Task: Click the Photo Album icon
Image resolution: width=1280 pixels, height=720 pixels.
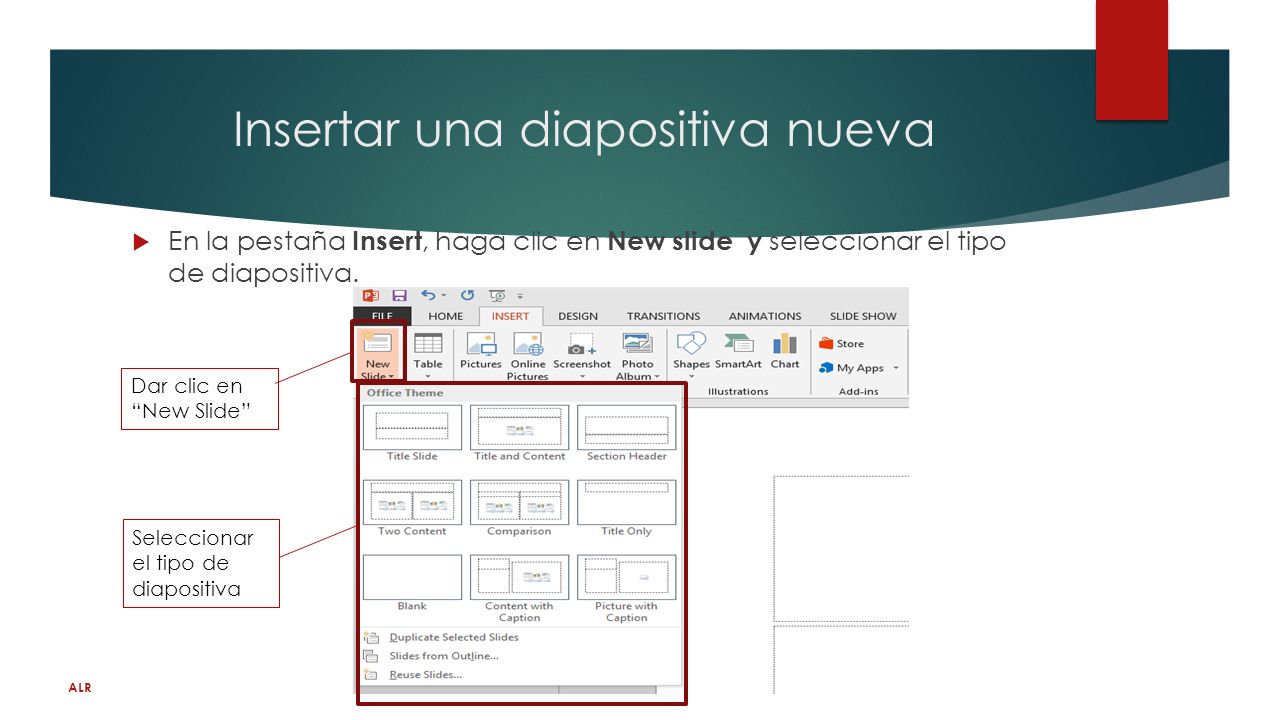Action: (x=637, y=343)
